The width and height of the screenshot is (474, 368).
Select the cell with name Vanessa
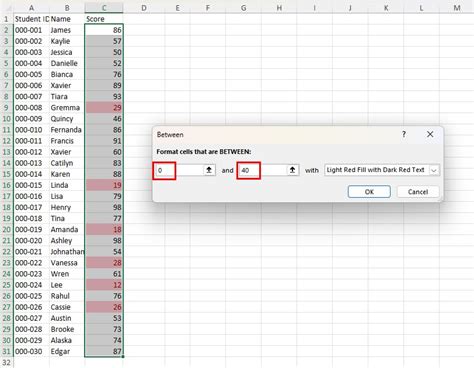[67, 263]
